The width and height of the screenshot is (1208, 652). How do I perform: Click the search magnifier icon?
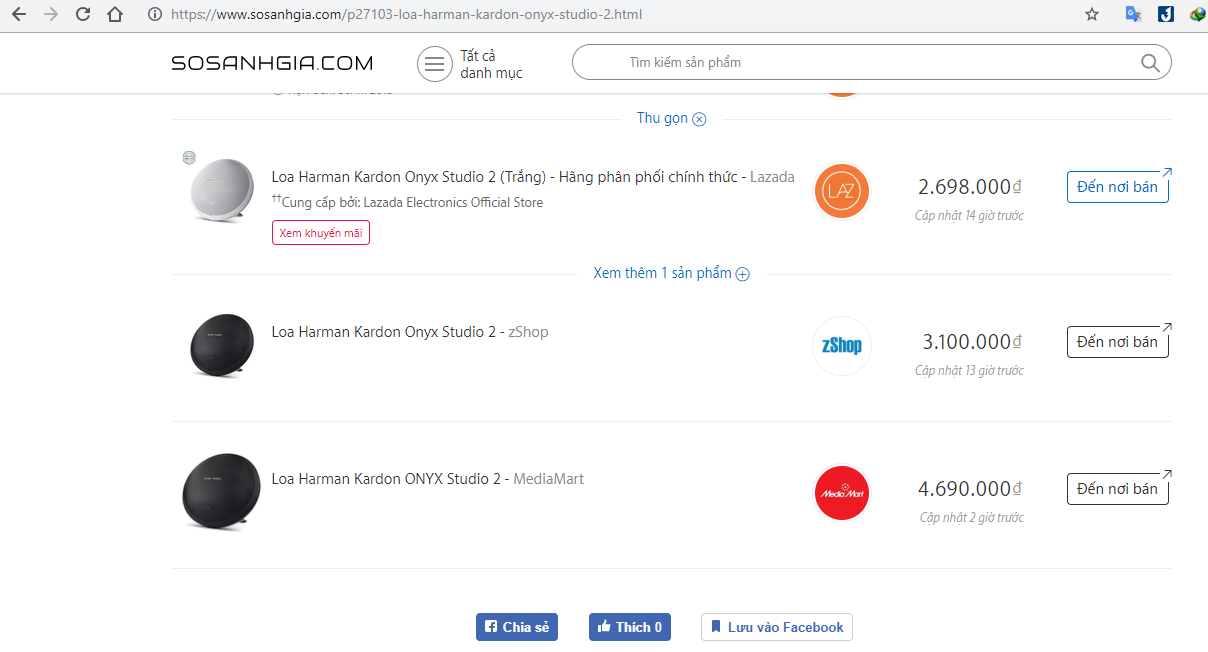[x=1150, y=63]
